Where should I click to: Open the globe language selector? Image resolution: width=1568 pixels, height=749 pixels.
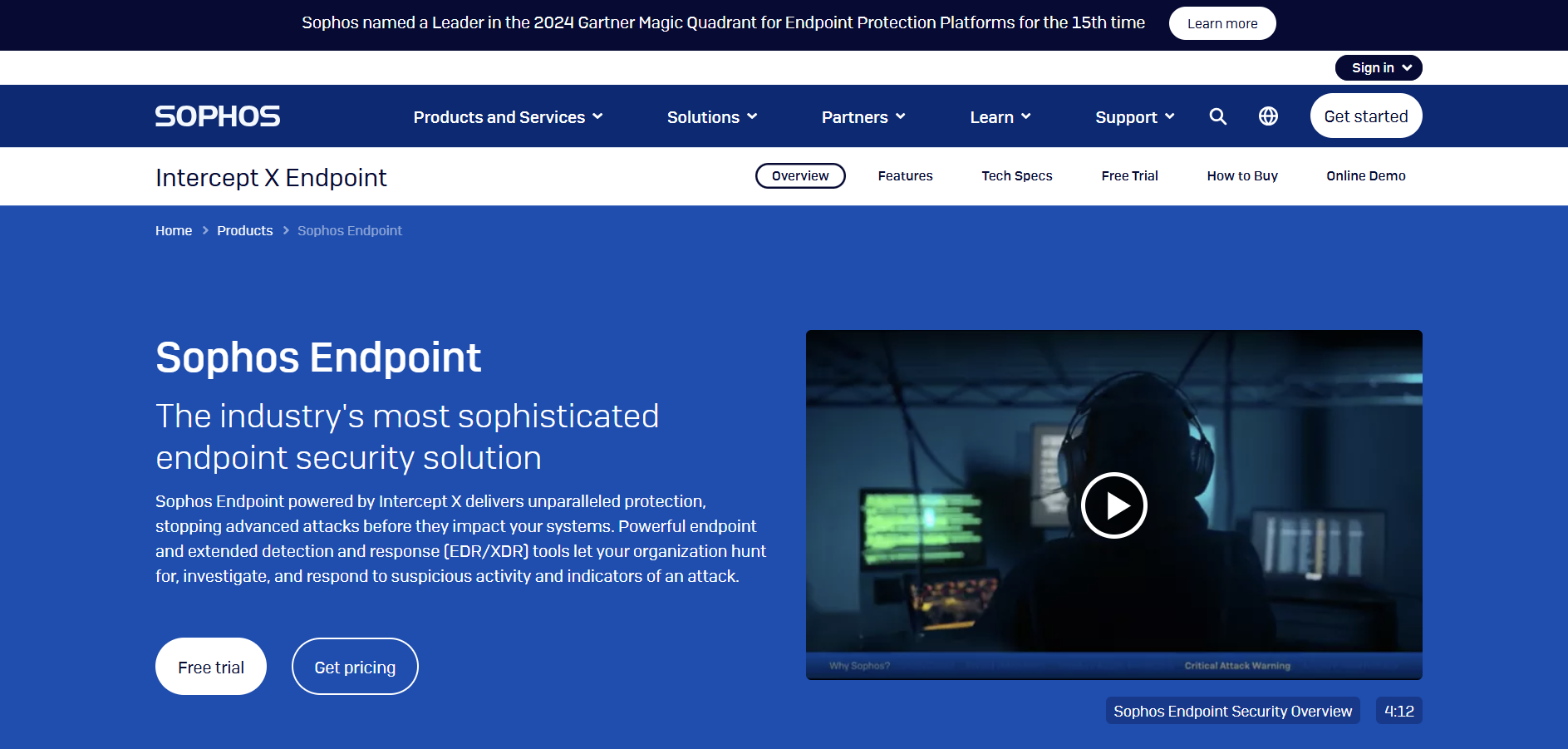pyautogui.click(x=1268, y=116)
